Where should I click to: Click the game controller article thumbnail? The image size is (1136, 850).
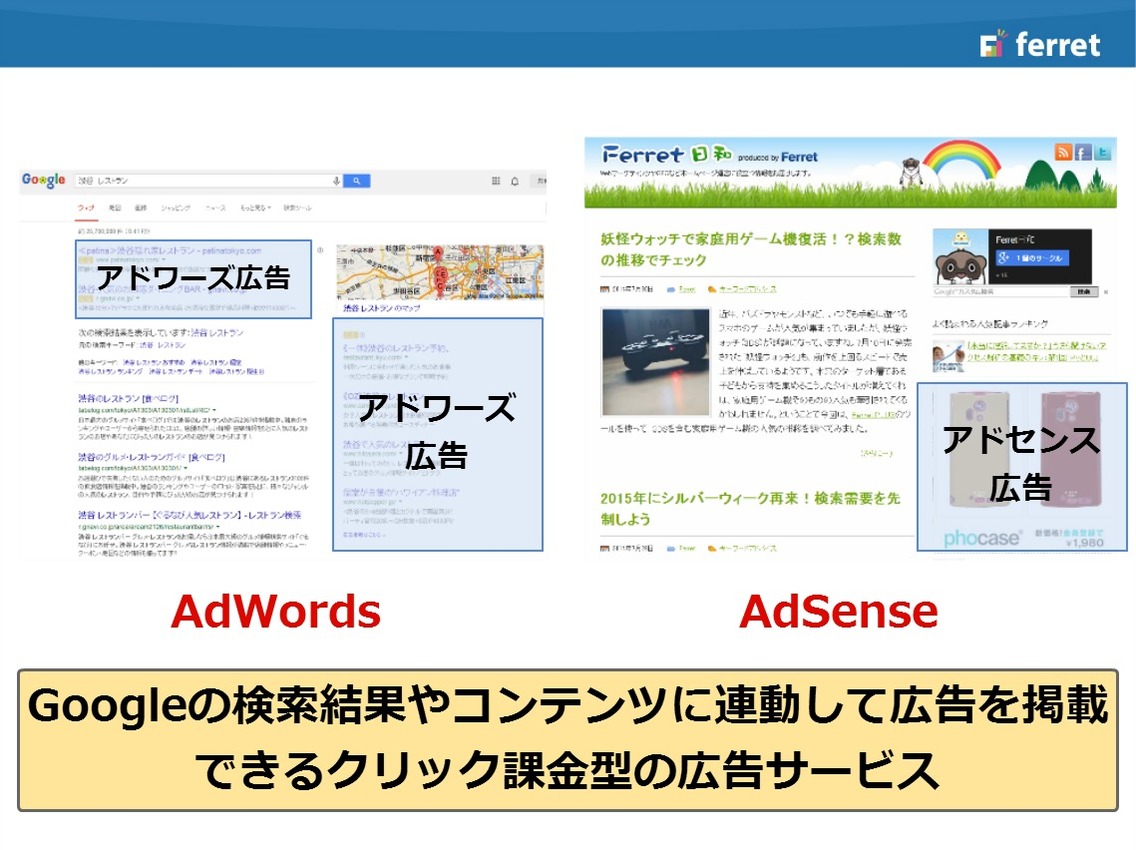[656, 362]
